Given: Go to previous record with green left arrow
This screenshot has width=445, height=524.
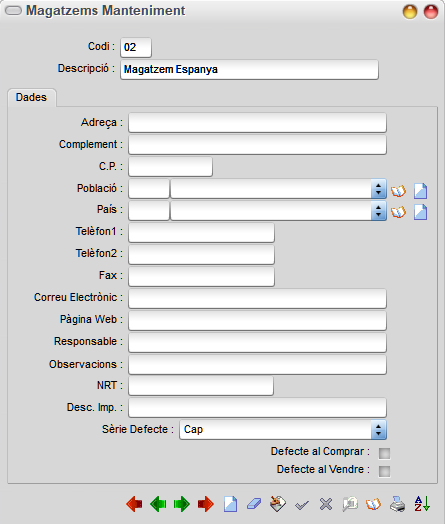Looking at the screenshot, I should (158, 504).
